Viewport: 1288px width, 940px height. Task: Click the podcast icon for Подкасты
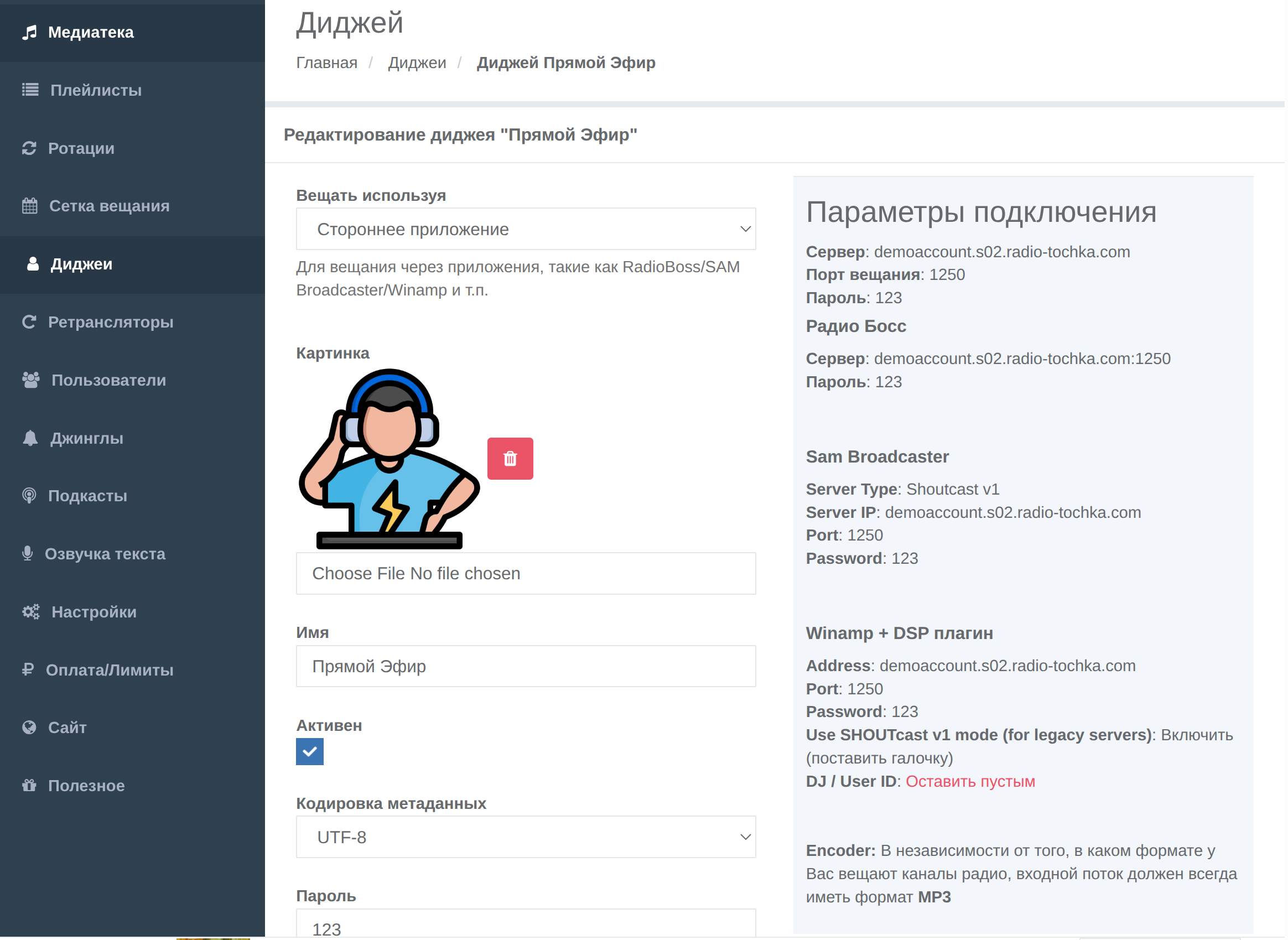tap(29, 496)
